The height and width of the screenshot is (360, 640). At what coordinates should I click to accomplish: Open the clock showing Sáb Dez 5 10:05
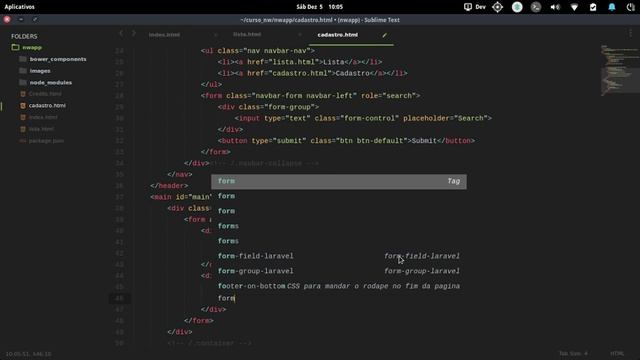pyautogui.click(x=320, y=7)
